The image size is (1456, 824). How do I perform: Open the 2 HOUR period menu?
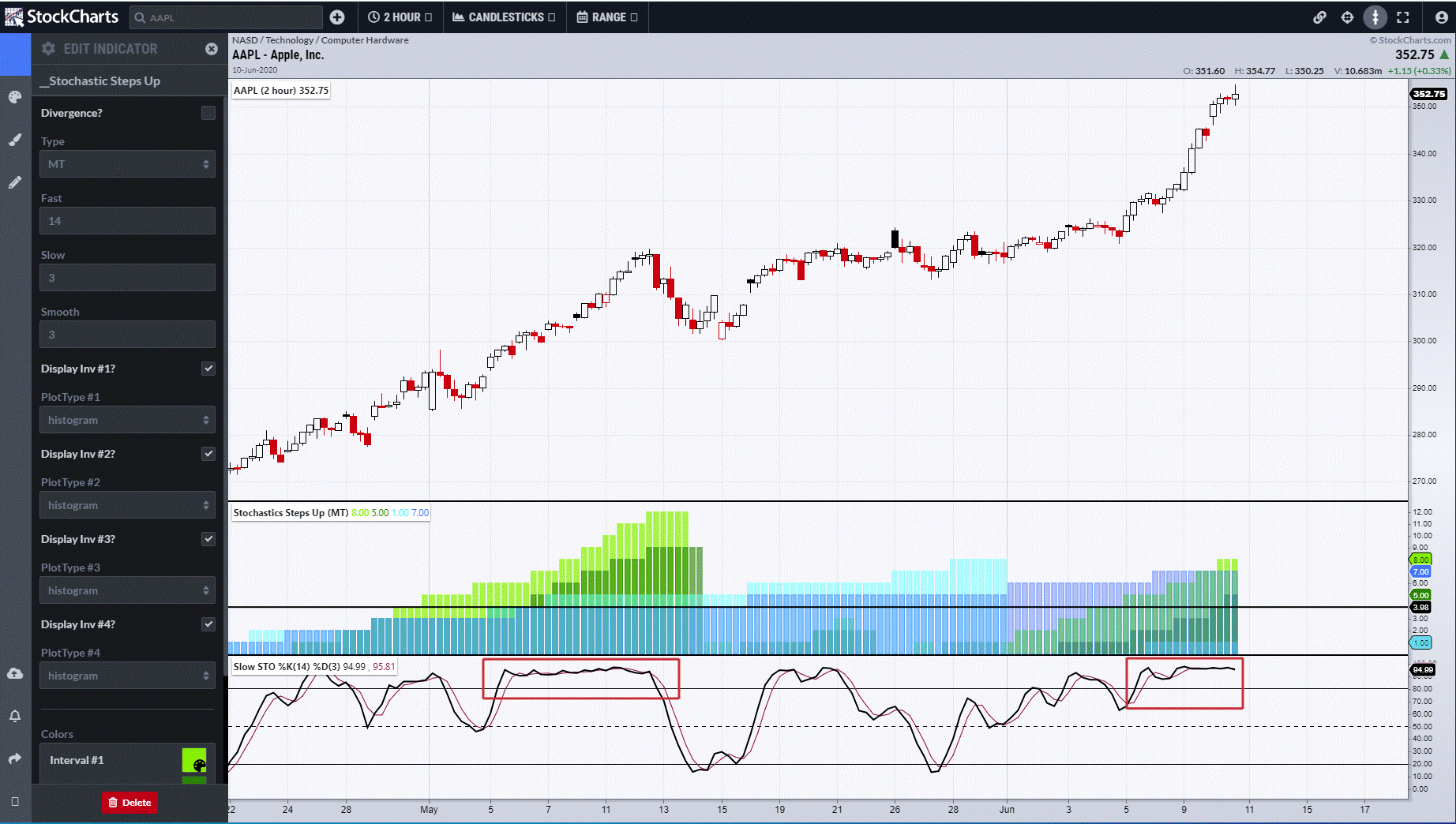point(400,17)
